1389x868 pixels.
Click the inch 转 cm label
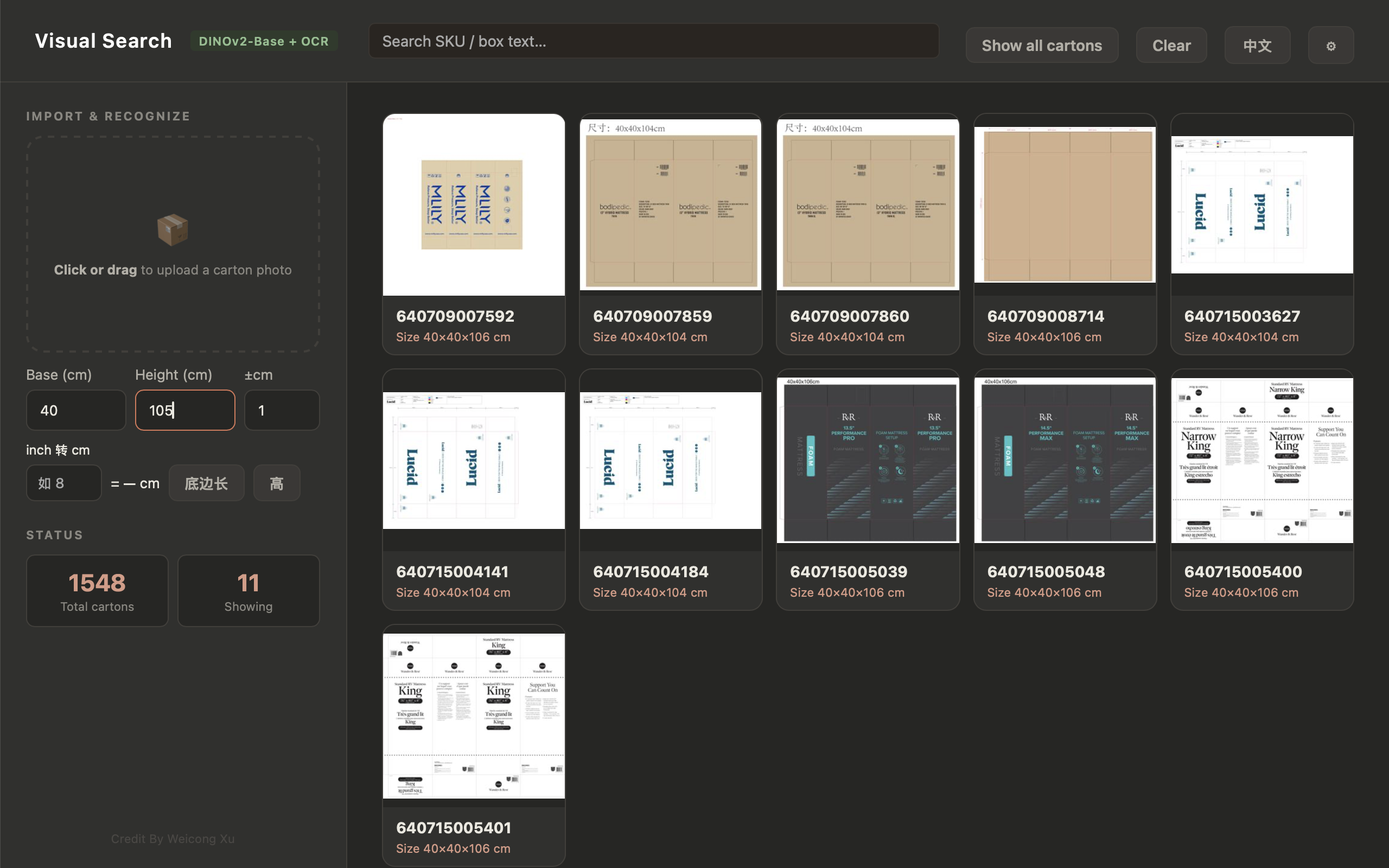58,450
